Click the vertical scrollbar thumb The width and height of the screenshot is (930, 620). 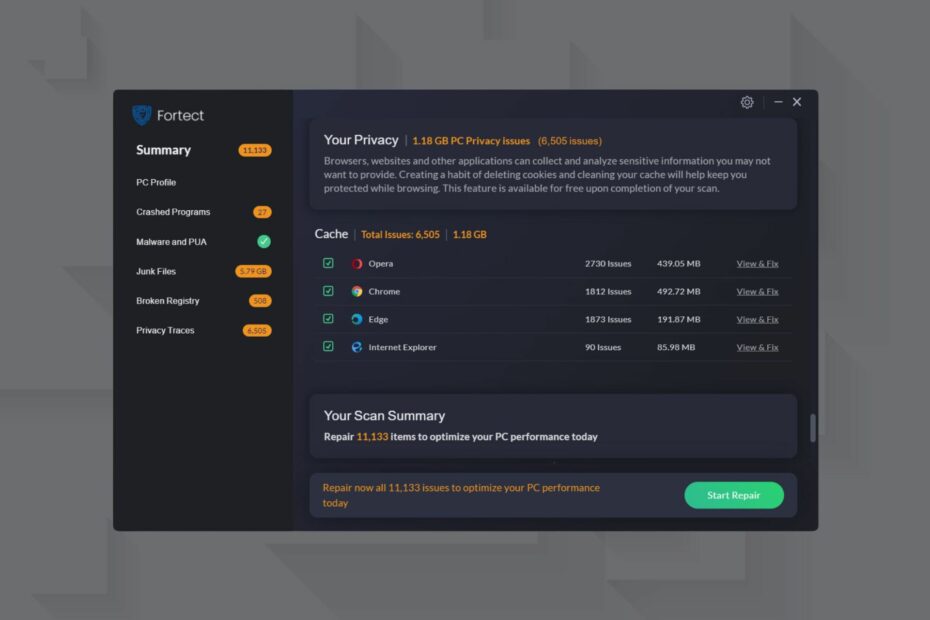coord(813,428)
